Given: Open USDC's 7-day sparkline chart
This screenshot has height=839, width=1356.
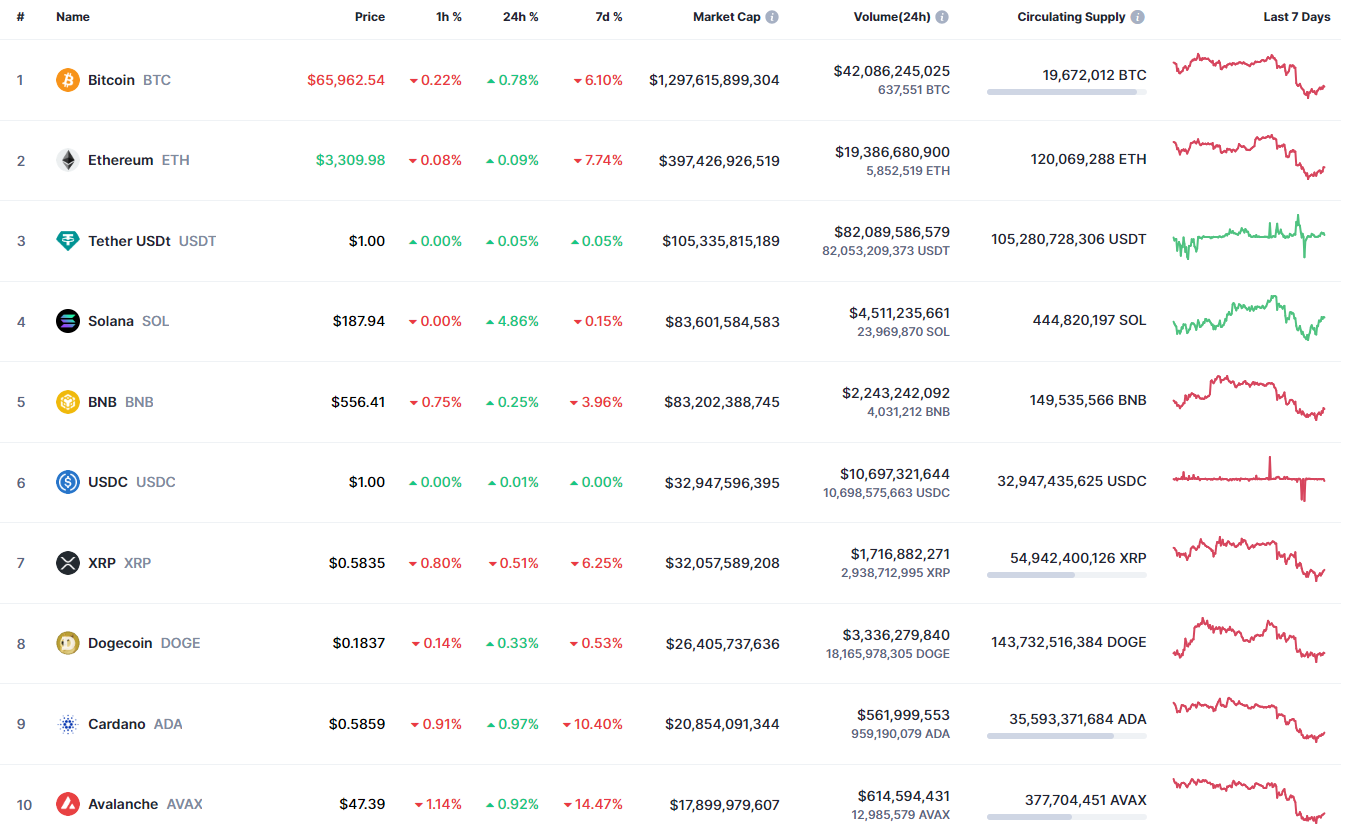Looking at the screenshot, I should point(1249,479).
